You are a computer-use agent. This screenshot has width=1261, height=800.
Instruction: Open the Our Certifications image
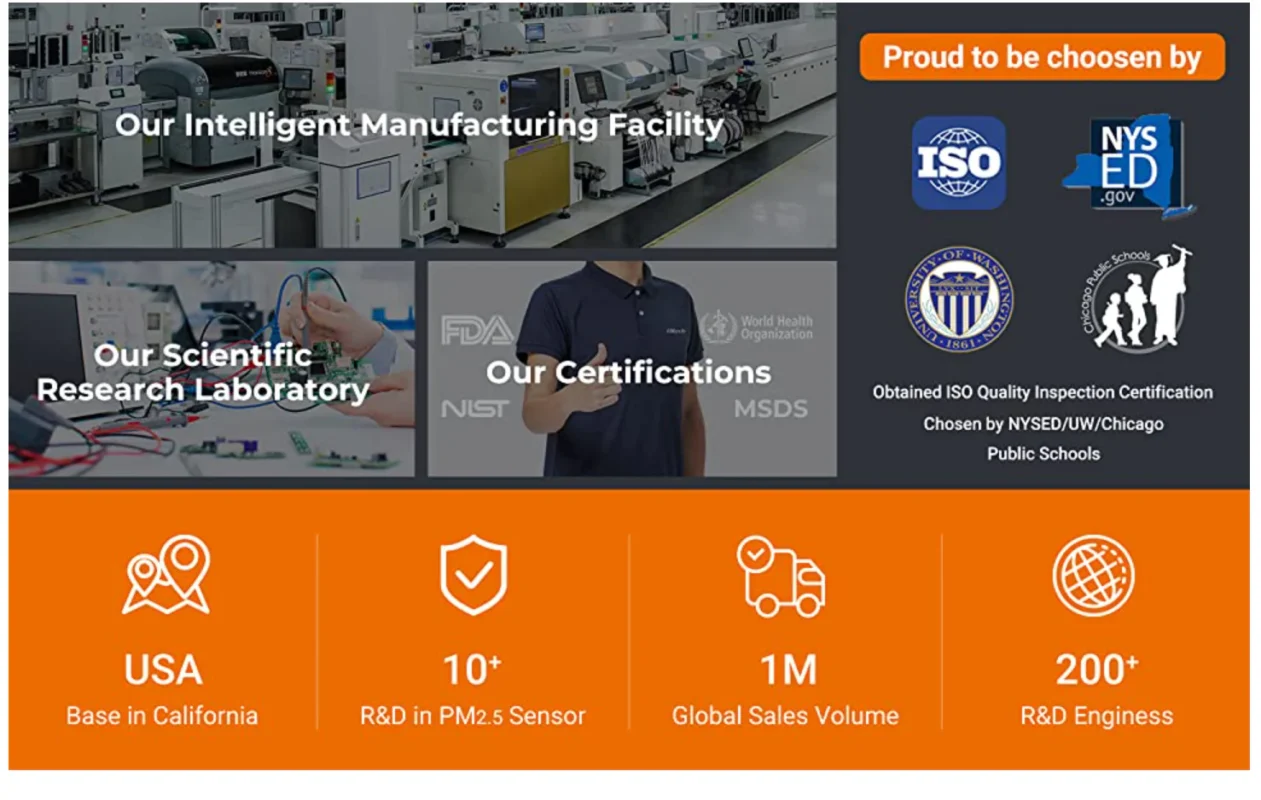(x=632, y=369)
